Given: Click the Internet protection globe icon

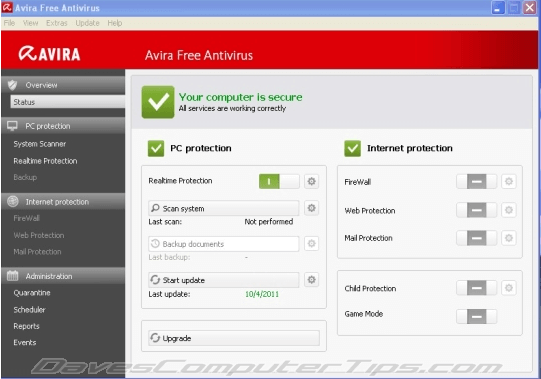Looking at the screenshot, I should (x=13, y=202).
